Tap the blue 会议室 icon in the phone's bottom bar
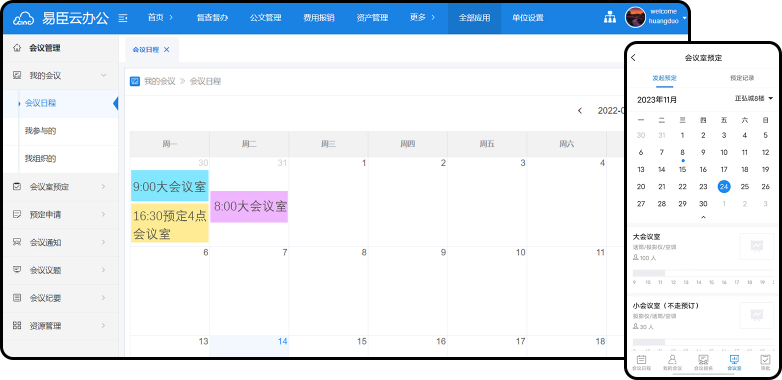The height and width of the screenshot is (380, 782). click(x=734, y=360)
